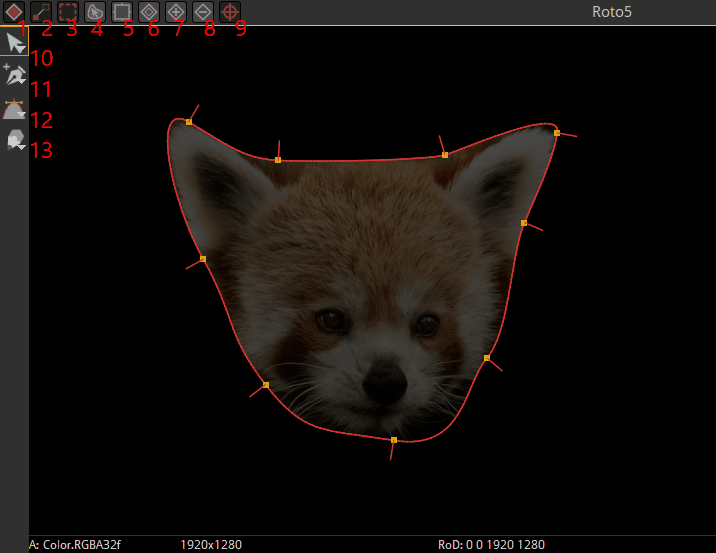716x553 pixels.
Task: Select the control point below the chin
Action: click(x=394, y=440)
